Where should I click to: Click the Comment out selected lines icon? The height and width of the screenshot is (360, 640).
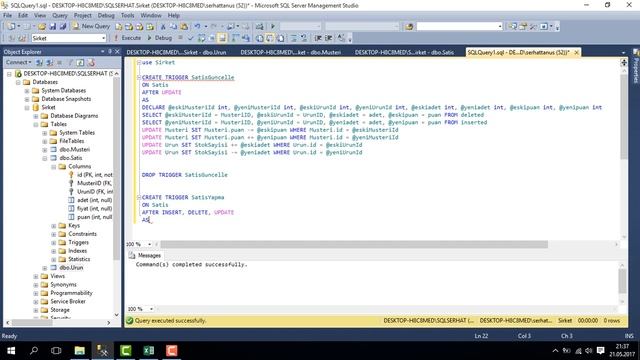point(293,38)
